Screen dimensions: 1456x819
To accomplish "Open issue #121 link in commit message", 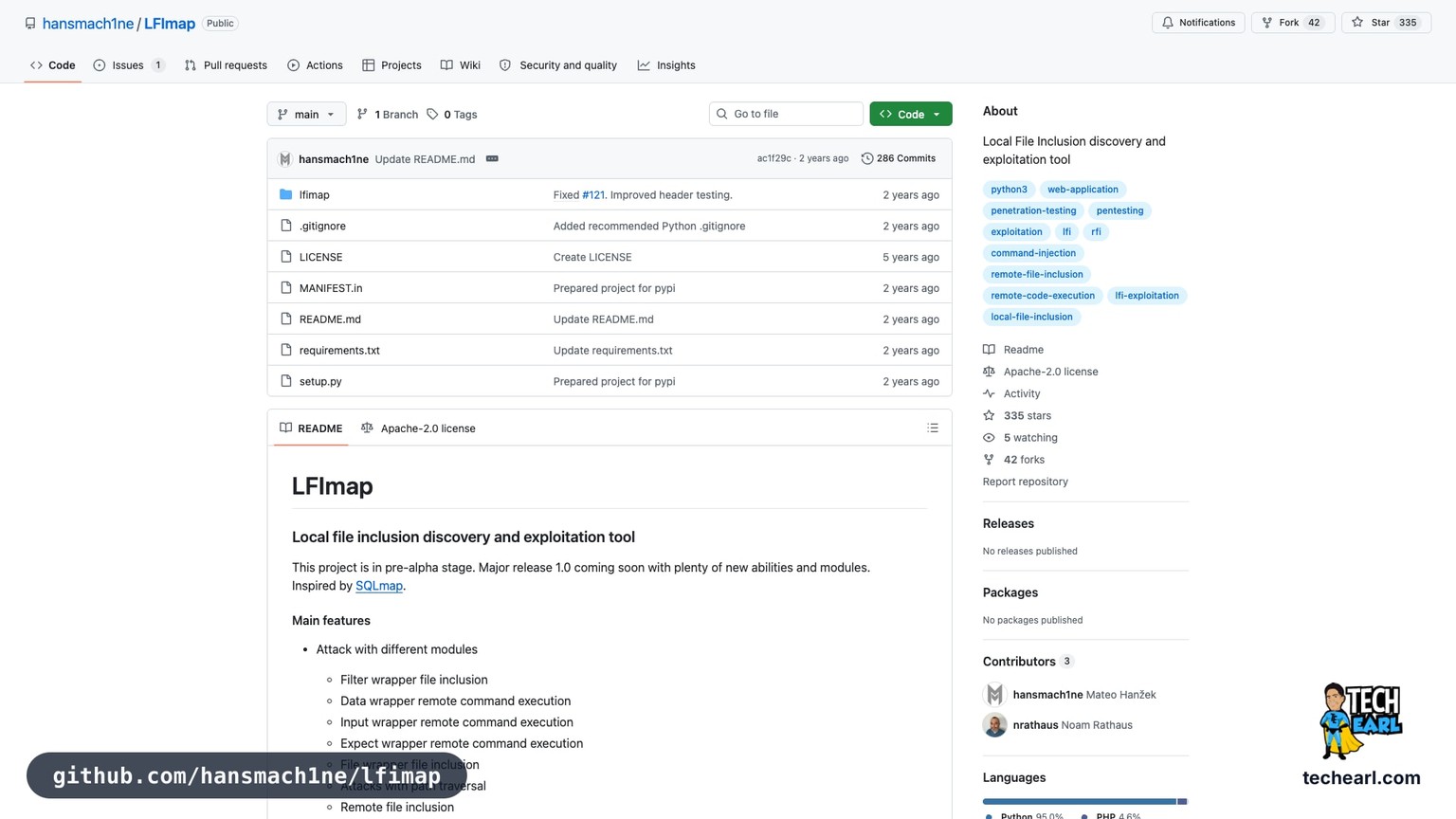I will click(x=593, y=194).
